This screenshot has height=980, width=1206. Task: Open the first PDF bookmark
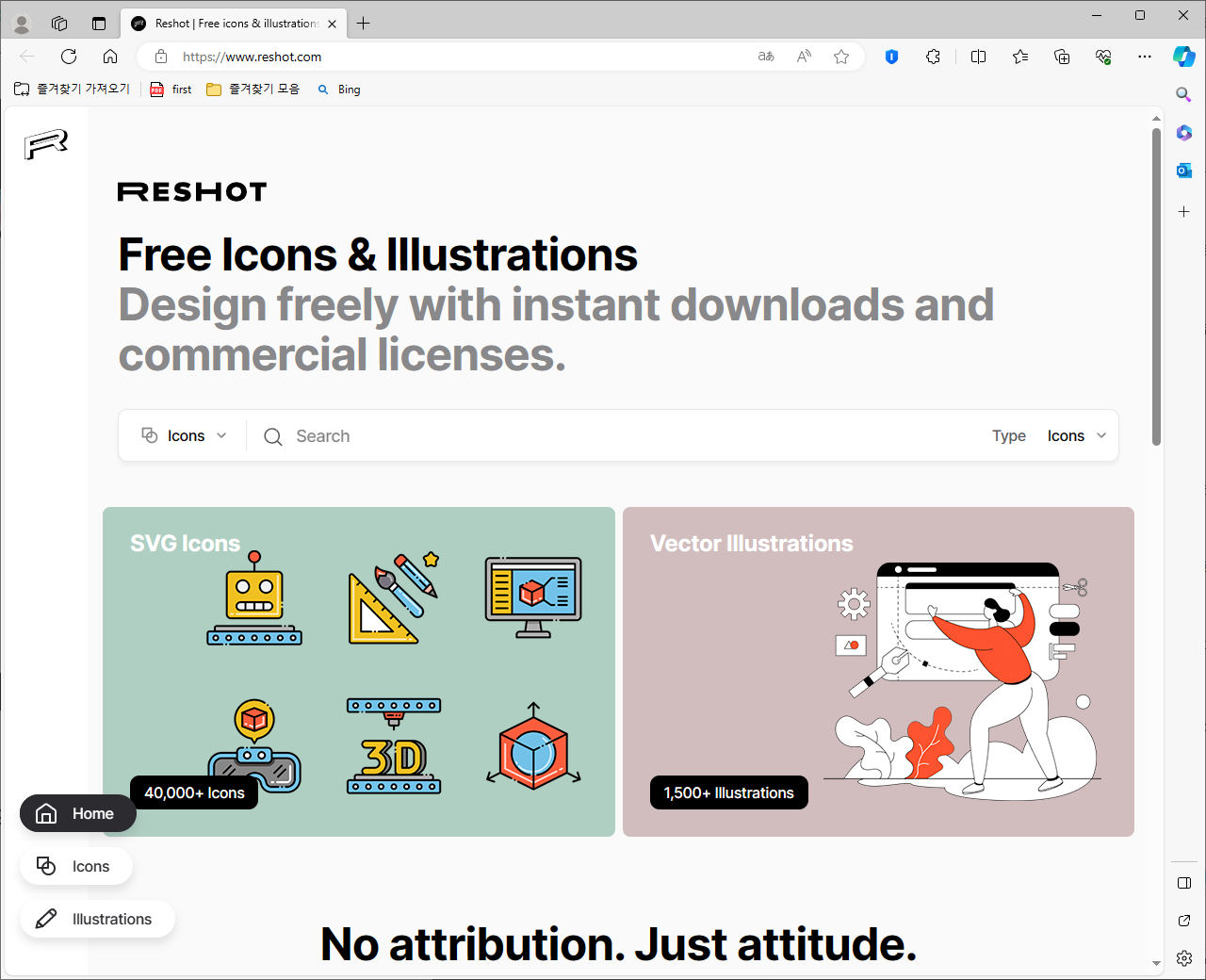click(171, 90)
